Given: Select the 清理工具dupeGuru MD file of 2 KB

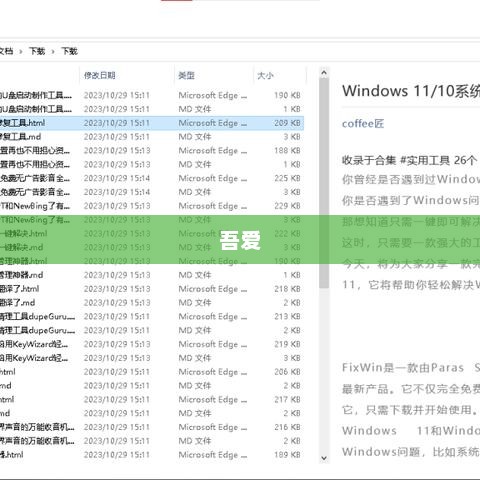Looking at the screenshot, I should coord(152,330).
